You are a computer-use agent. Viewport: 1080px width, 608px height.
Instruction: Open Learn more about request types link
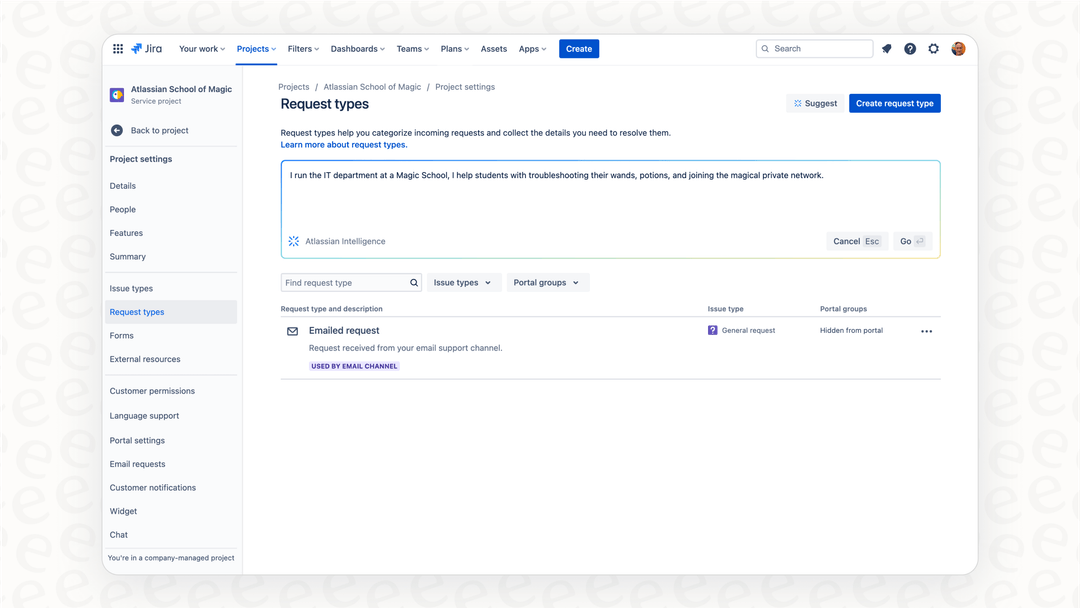pos(343,144)
